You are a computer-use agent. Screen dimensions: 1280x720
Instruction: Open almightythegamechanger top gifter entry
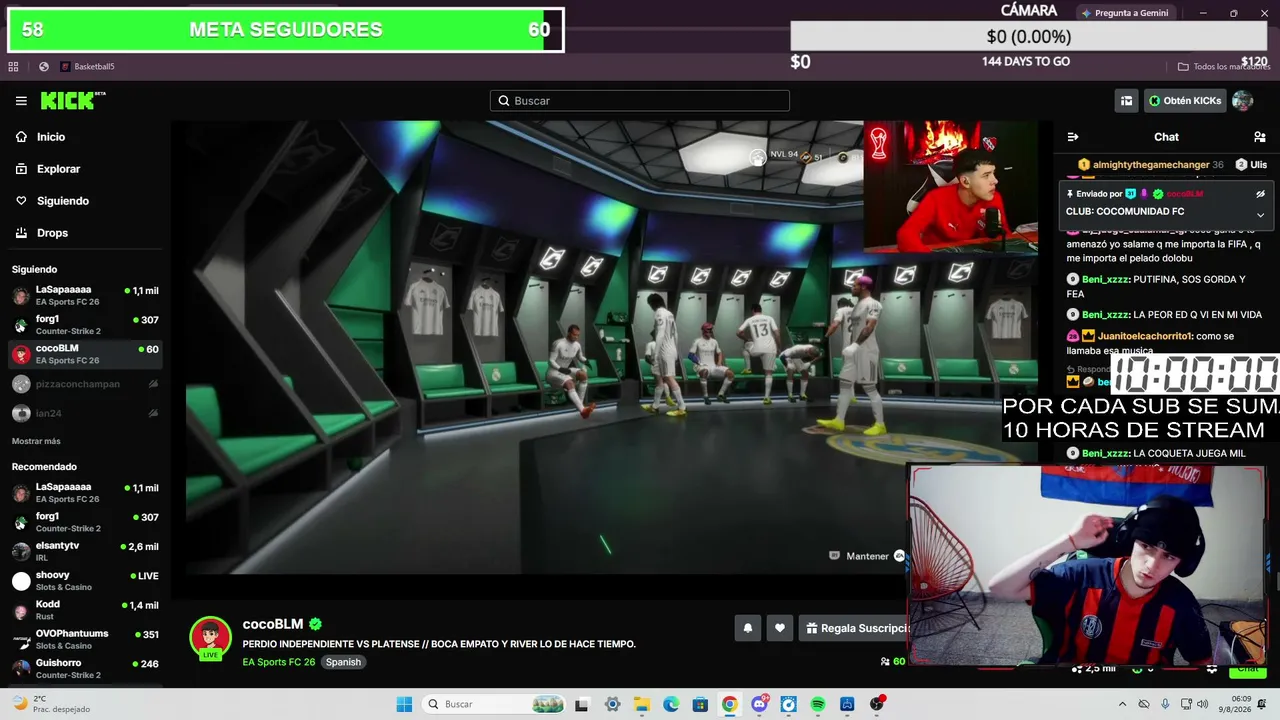[1150, 164]
